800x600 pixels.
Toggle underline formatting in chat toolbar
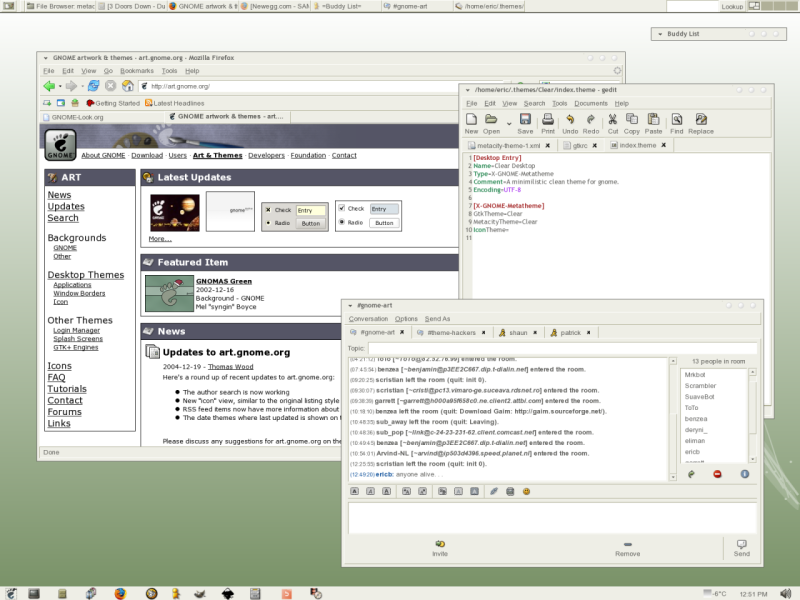tap(387, 491)
